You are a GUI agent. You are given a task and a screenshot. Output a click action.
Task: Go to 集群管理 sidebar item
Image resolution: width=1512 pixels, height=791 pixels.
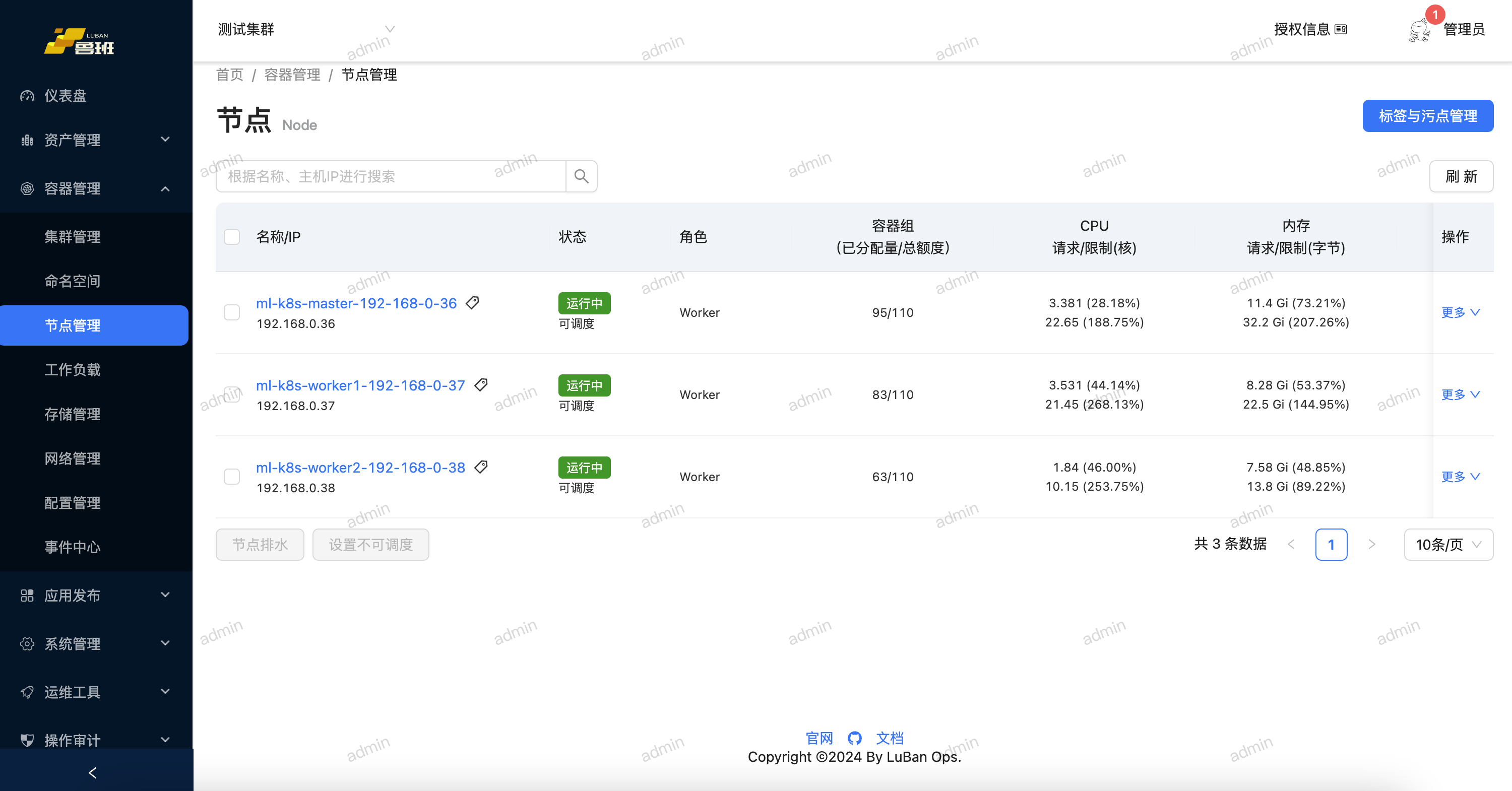coord(73,236)
